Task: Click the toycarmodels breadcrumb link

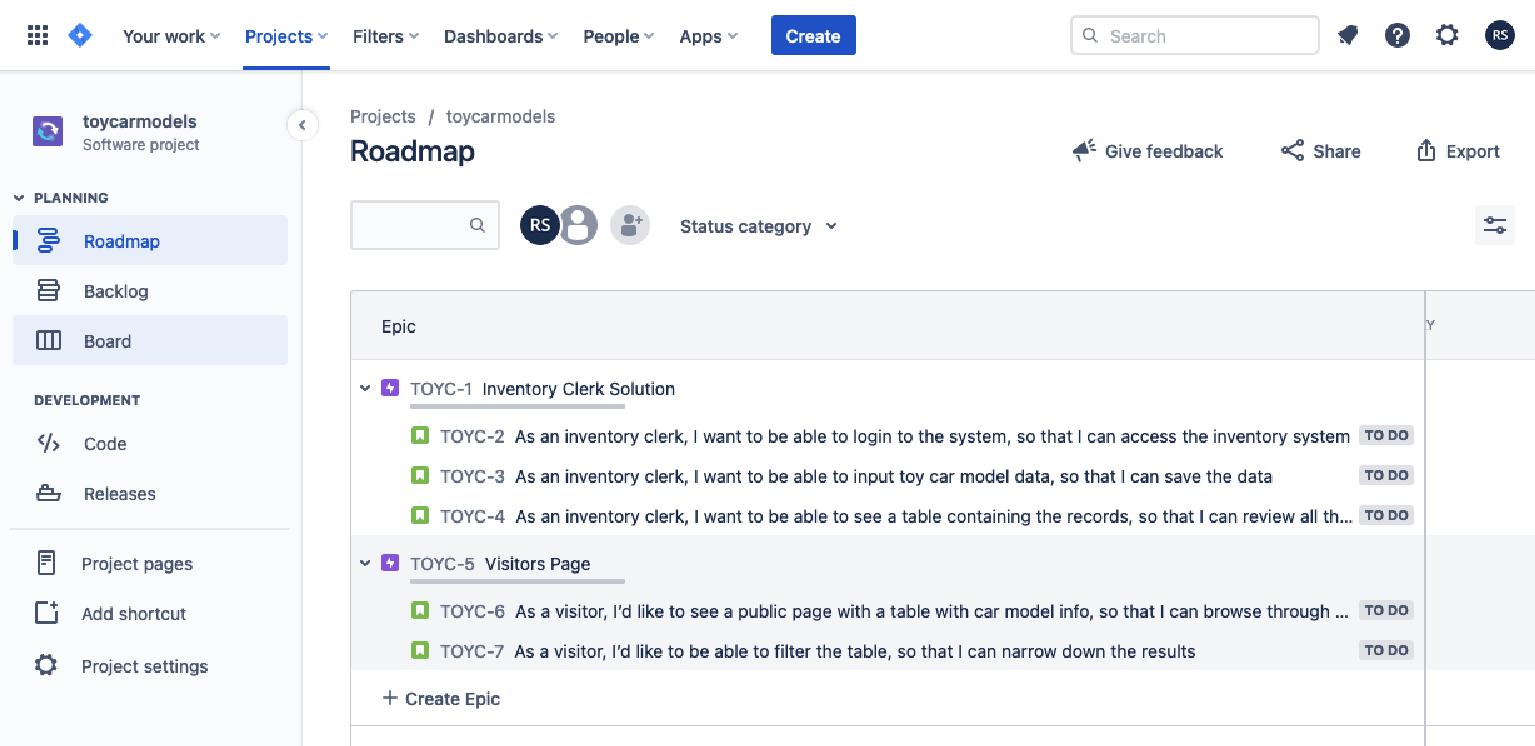Action: pos(500,116)
